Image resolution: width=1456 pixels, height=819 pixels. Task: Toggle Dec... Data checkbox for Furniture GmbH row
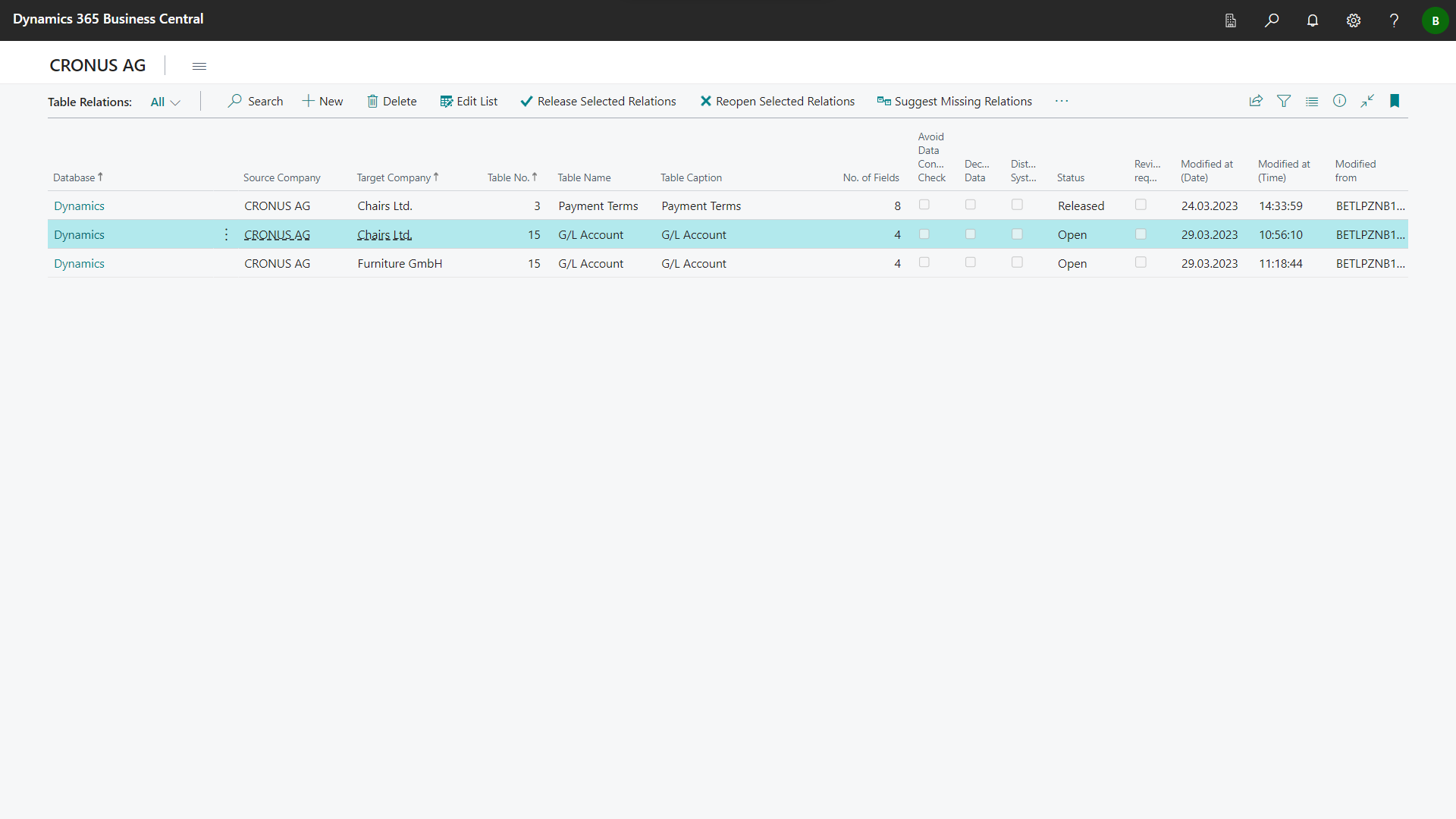(971, 262)
